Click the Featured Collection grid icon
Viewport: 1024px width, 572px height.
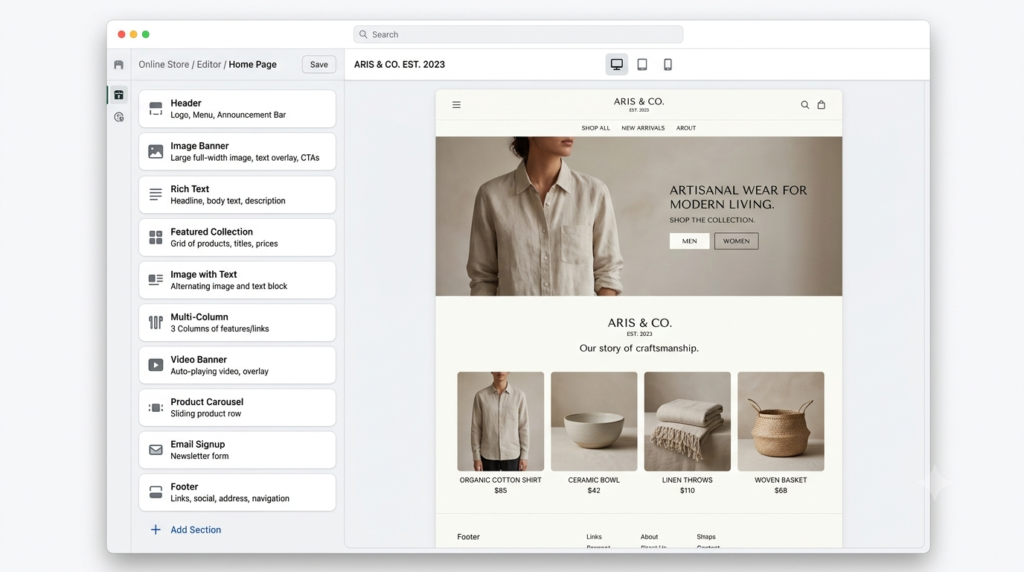[x=155, y=237]
